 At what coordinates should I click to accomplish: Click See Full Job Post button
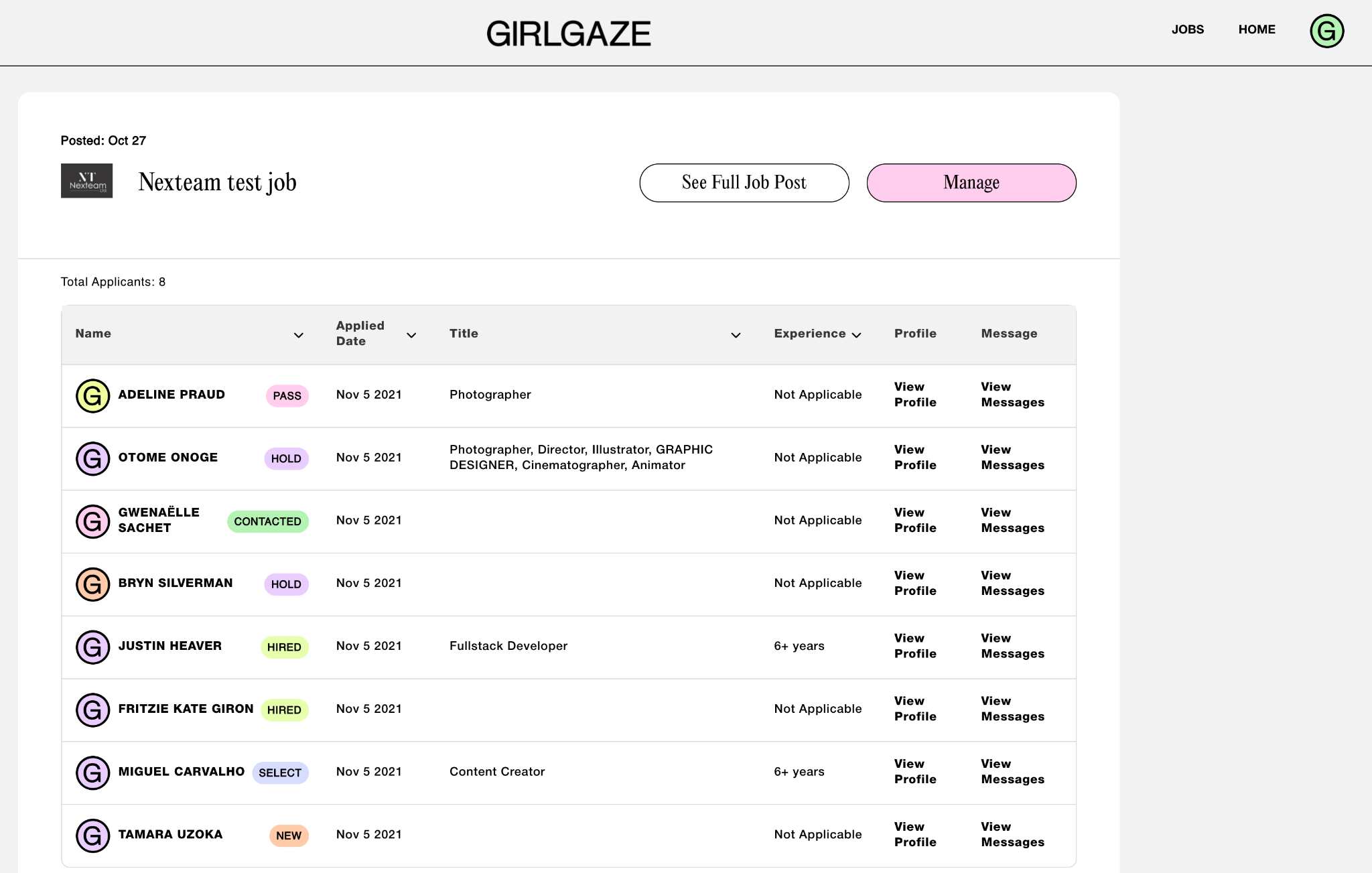[744, 182]
